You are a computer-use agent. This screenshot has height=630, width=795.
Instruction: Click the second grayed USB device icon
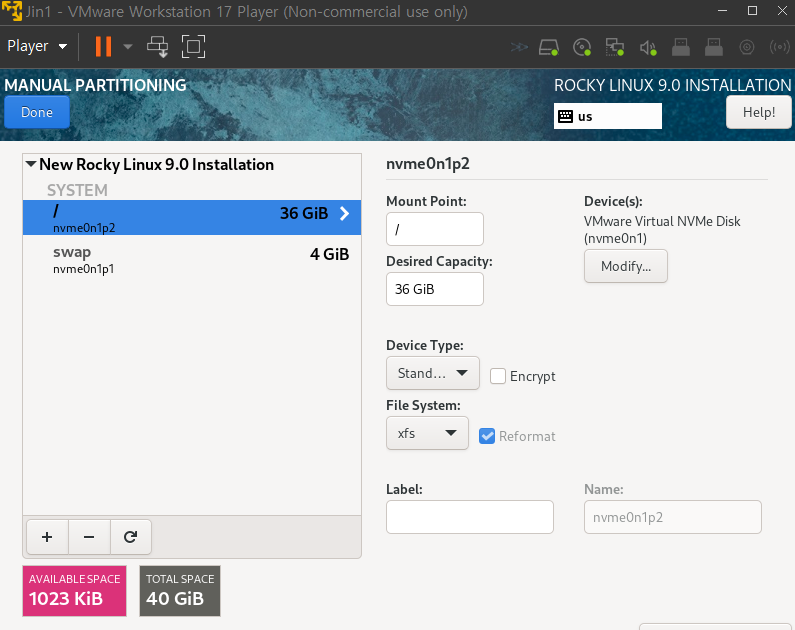pyautogui.click(x=714, y=48)
